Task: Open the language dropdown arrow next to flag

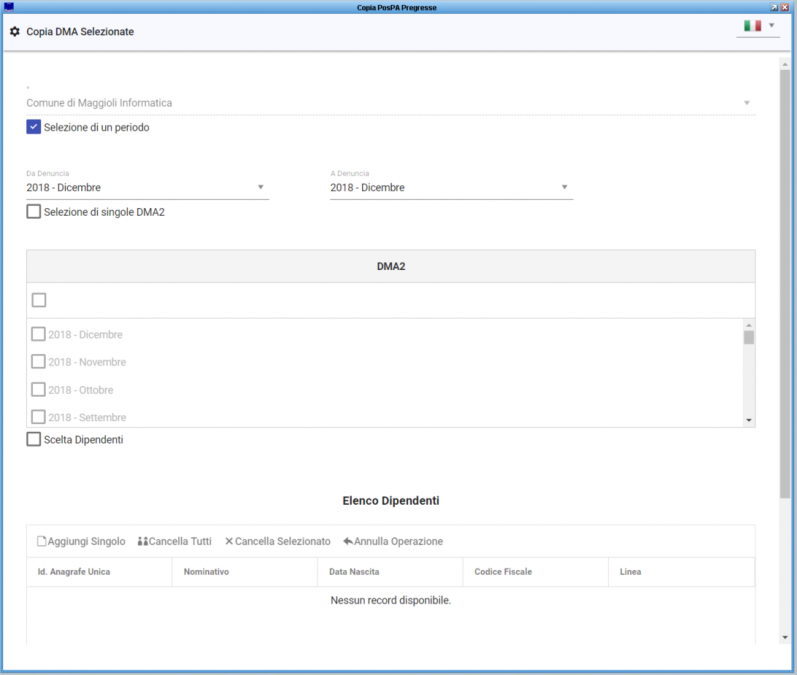Action: (x=772, y=25)
